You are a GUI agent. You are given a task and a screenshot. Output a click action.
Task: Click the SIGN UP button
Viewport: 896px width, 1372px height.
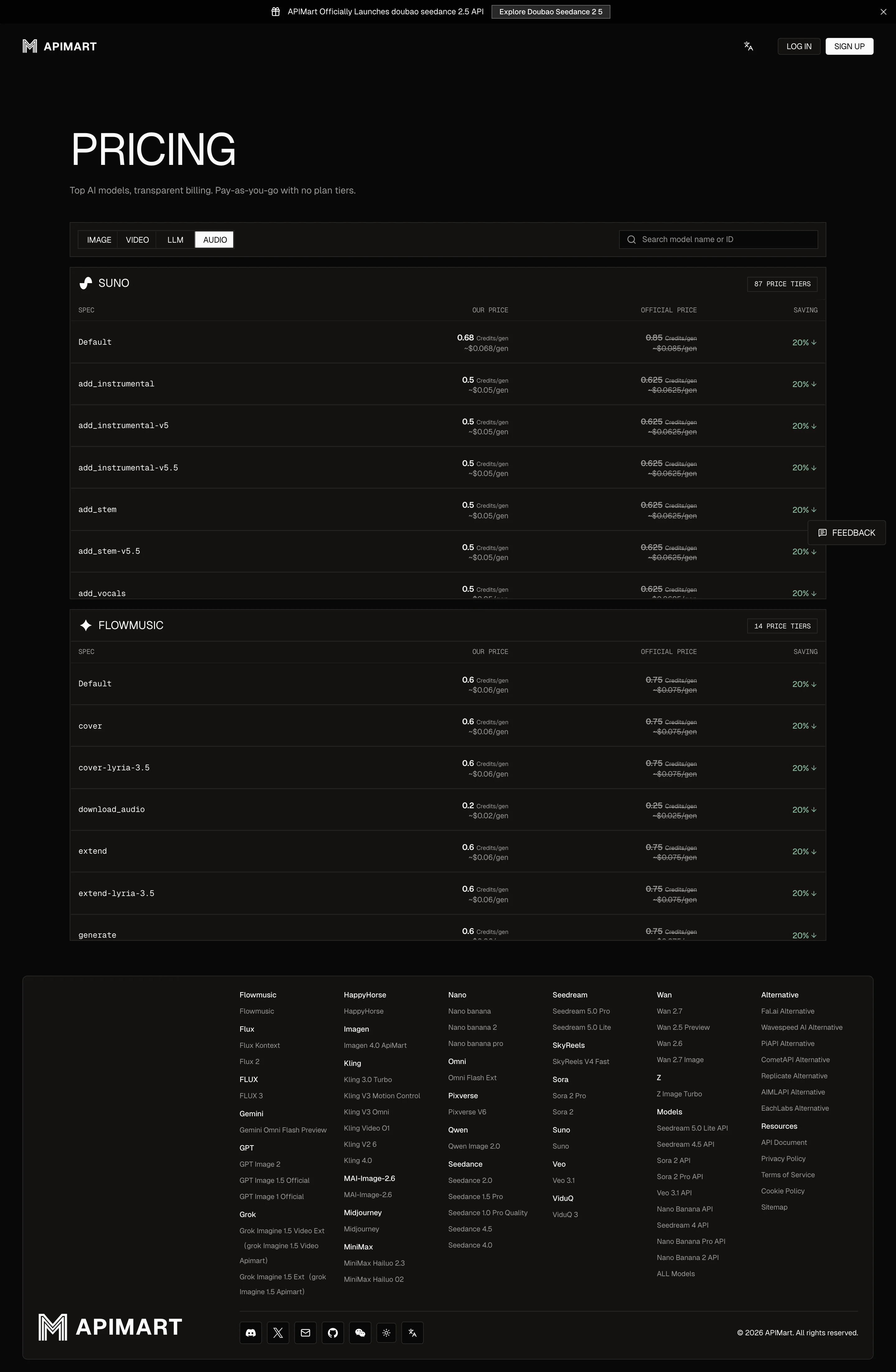[x=849, y=46]
